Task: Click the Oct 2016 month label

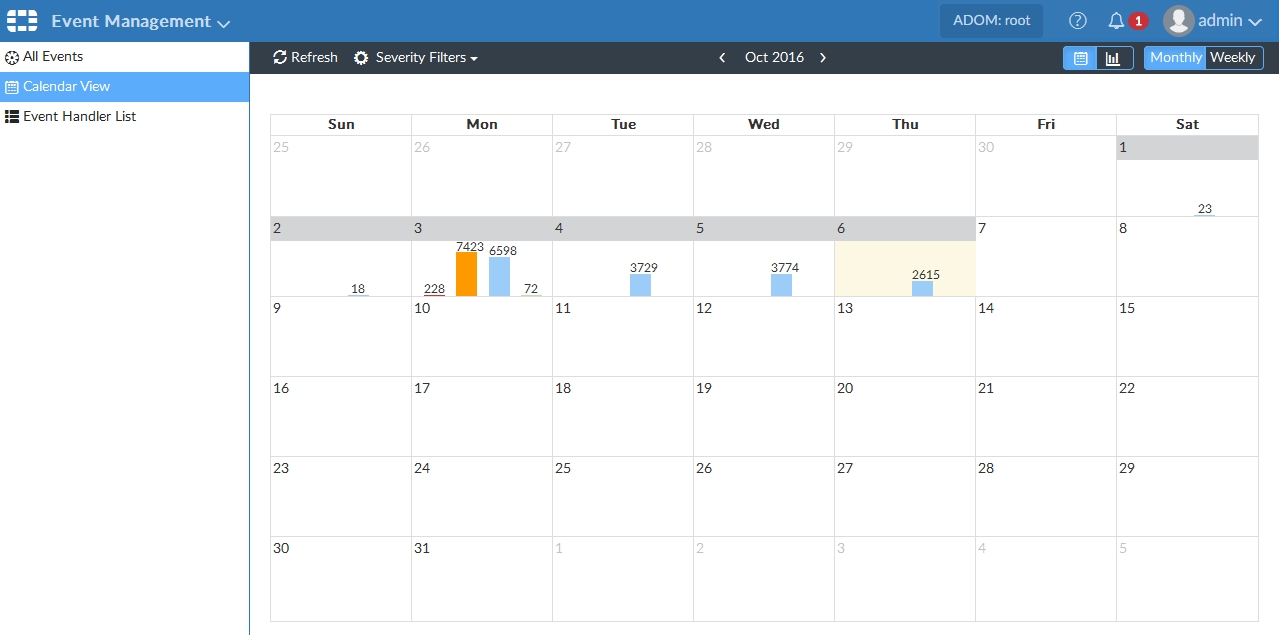Action: pos(774,58)
